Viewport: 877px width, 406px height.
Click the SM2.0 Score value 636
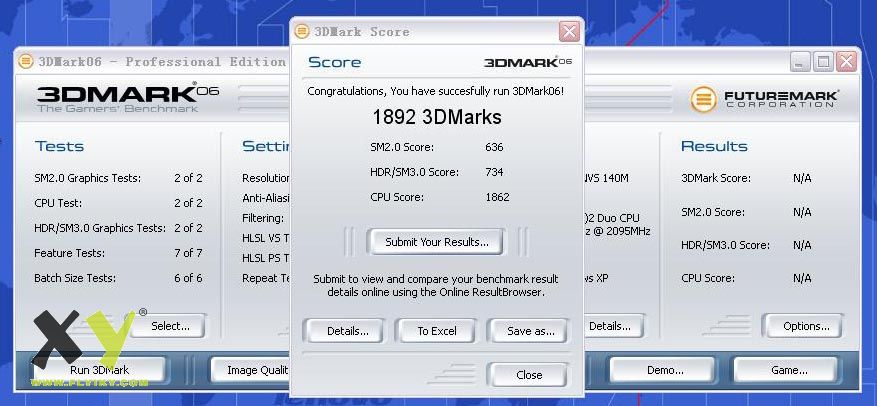494,147
